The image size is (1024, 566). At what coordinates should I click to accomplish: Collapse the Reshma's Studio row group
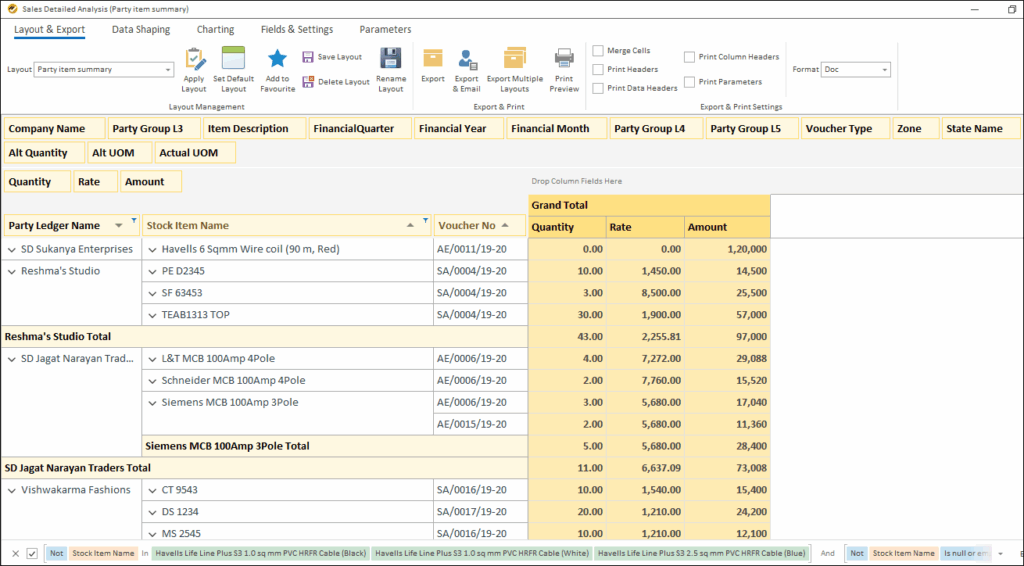(x=11, y=271)
